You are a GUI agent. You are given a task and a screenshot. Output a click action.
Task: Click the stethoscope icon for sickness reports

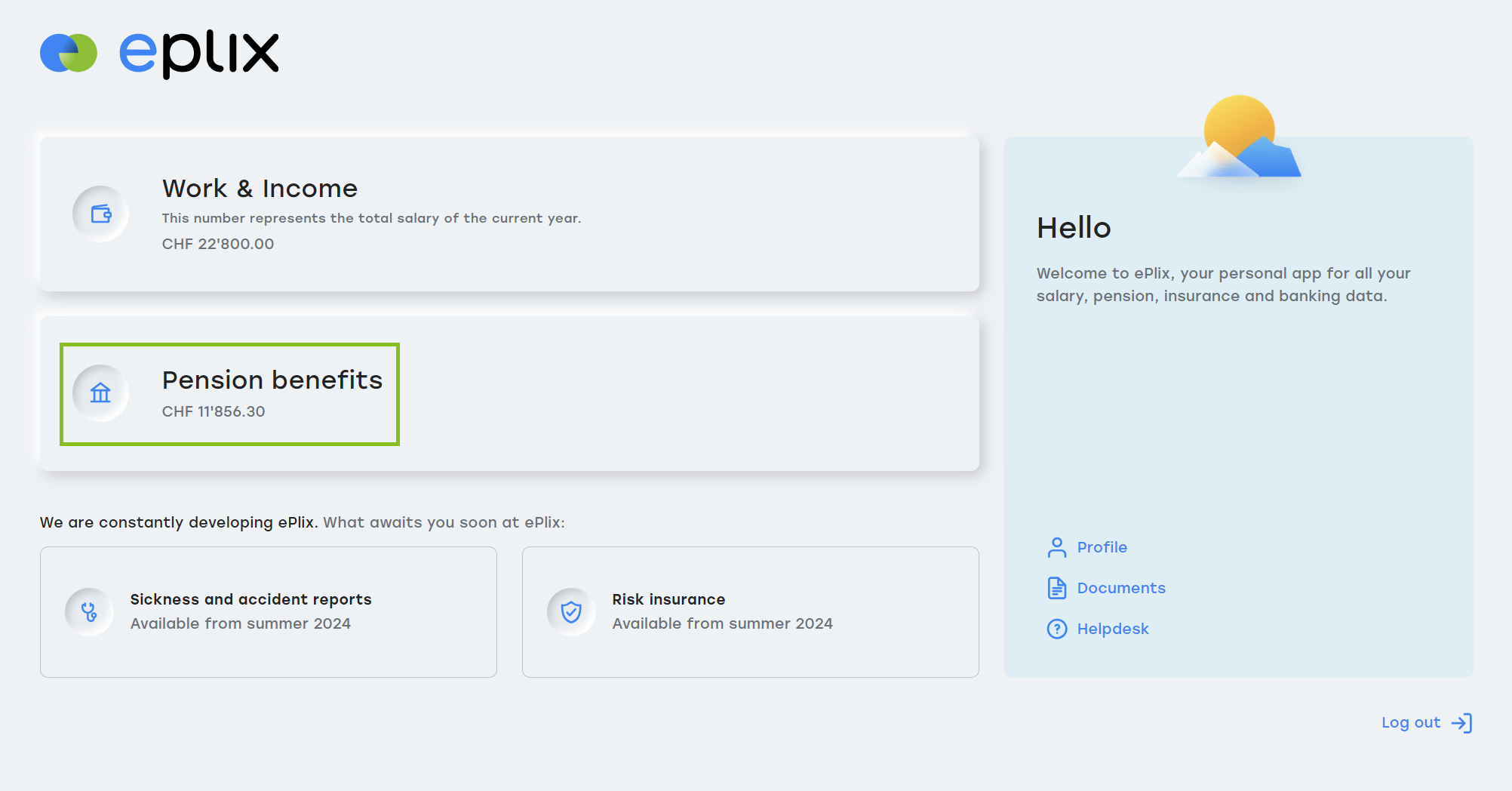(x=89, y=611)
